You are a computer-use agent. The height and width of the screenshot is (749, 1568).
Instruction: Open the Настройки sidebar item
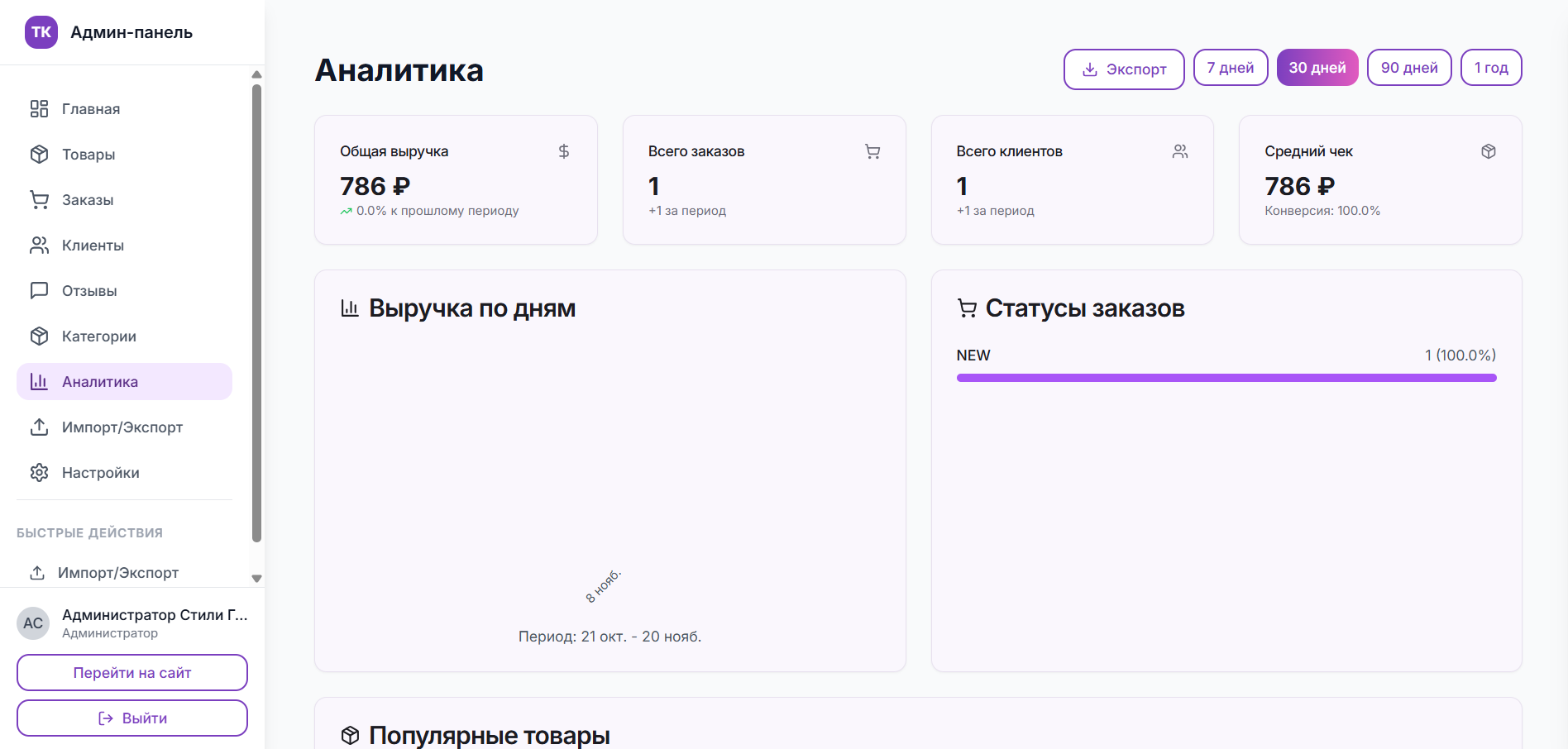[x=100, y=473]
